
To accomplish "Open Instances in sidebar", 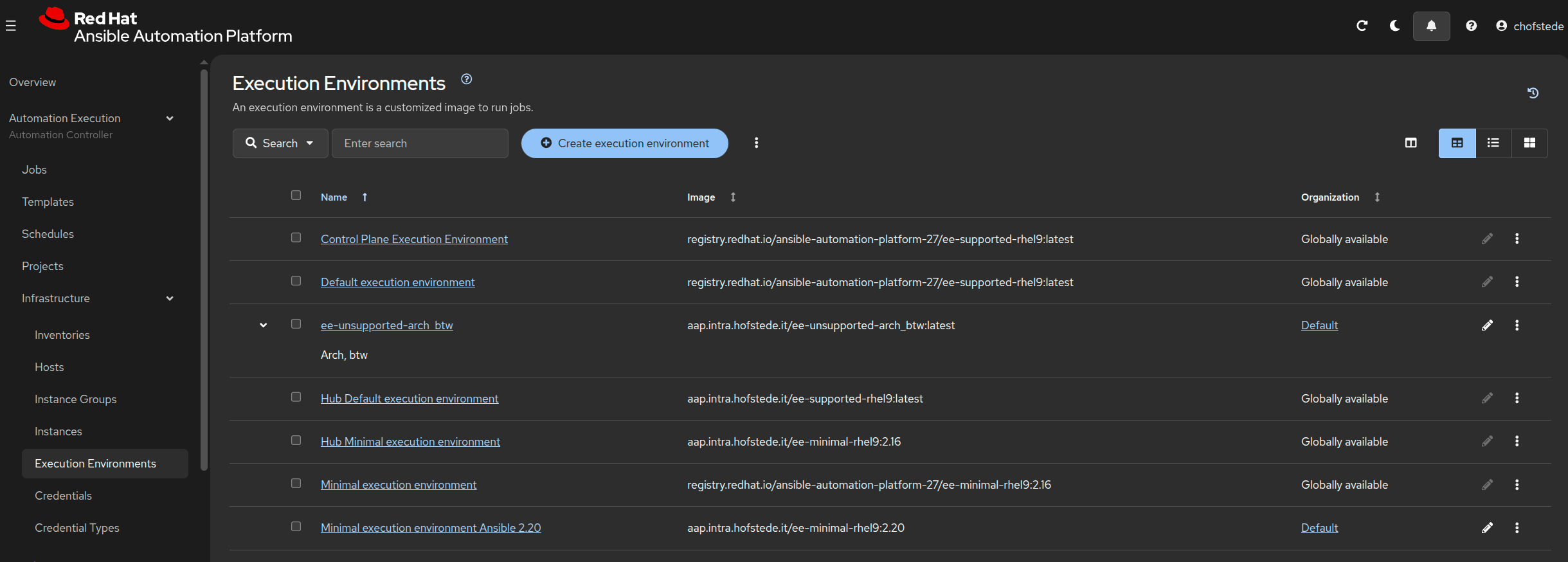I will pos(58,431).
